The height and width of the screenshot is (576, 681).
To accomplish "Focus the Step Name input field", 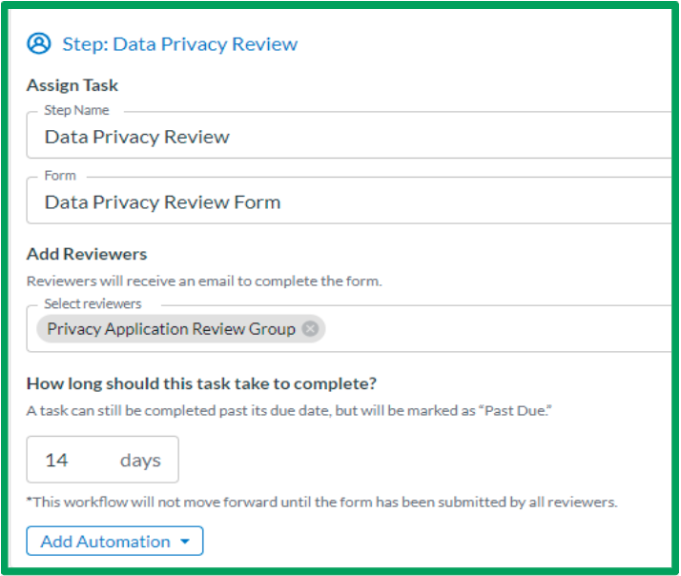I will [350, 135].
